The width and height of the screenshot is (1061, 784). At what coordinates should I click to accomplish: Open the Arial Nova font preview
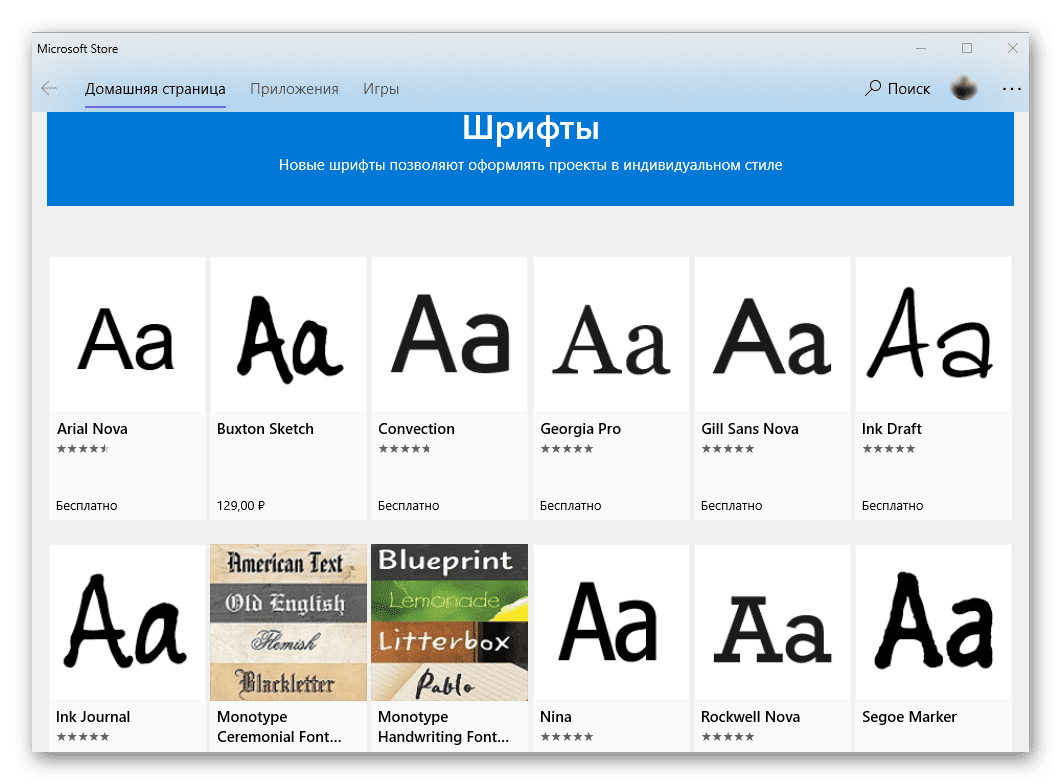point(127,334)
